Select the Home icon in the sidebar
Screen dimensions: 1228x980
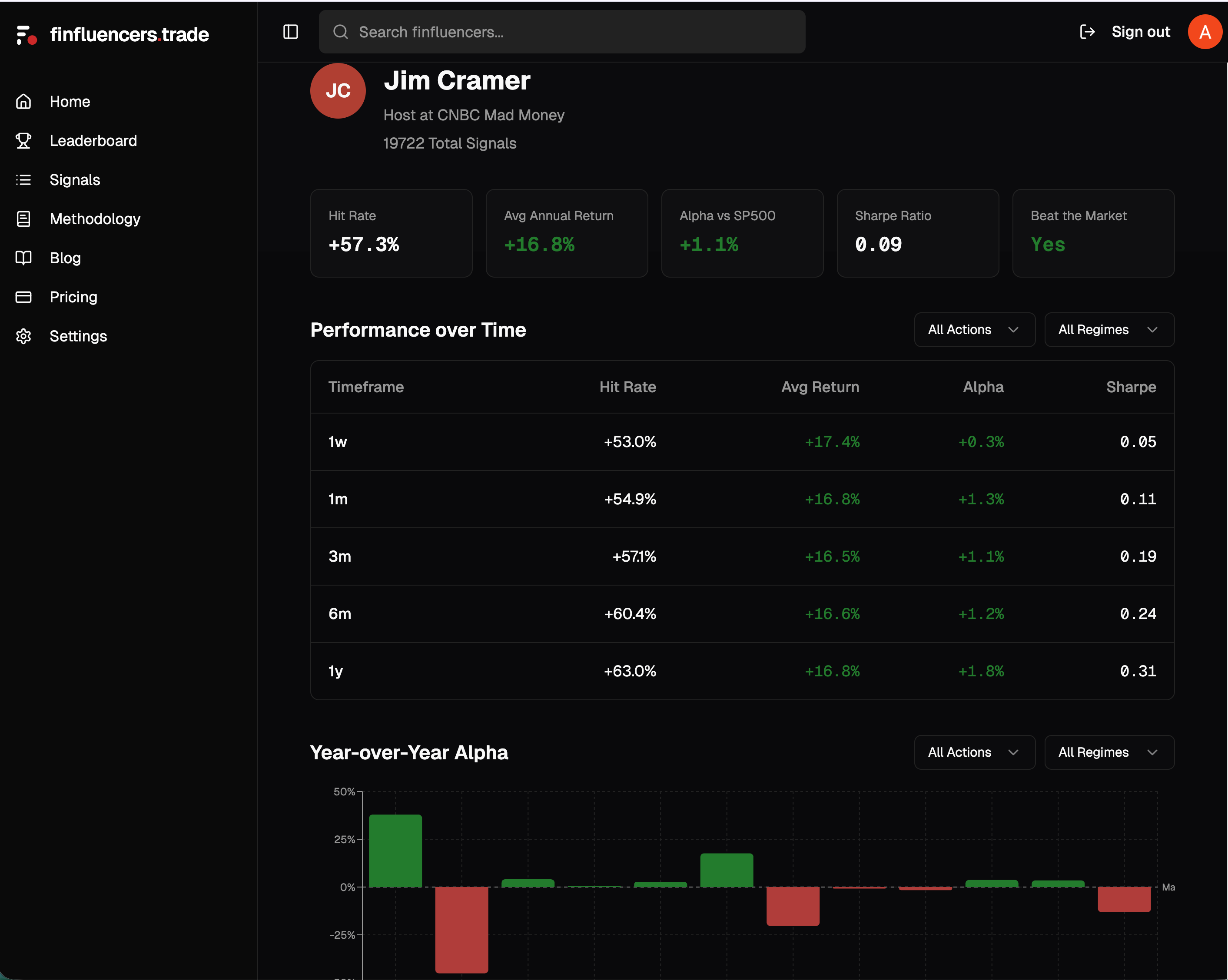pos(23,101)
